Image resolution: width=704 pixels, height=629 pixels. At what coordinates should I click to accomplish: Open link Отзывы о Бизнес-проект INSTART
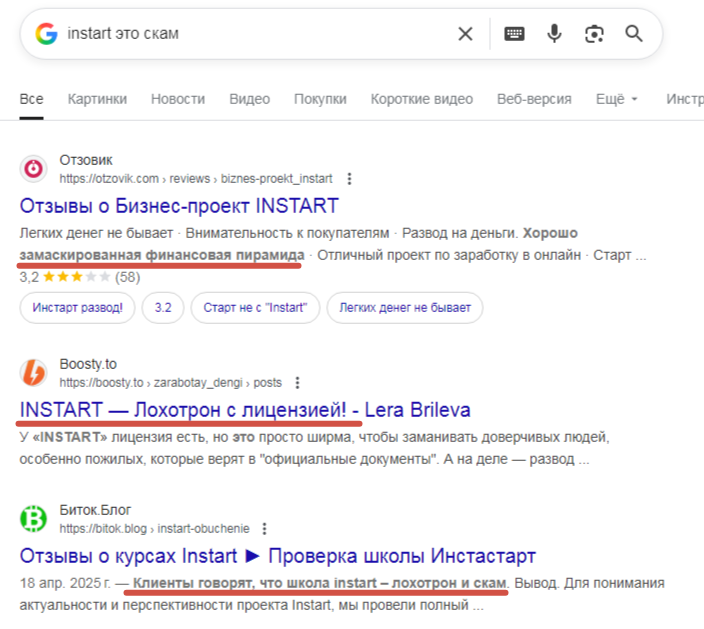pos(179,207)
